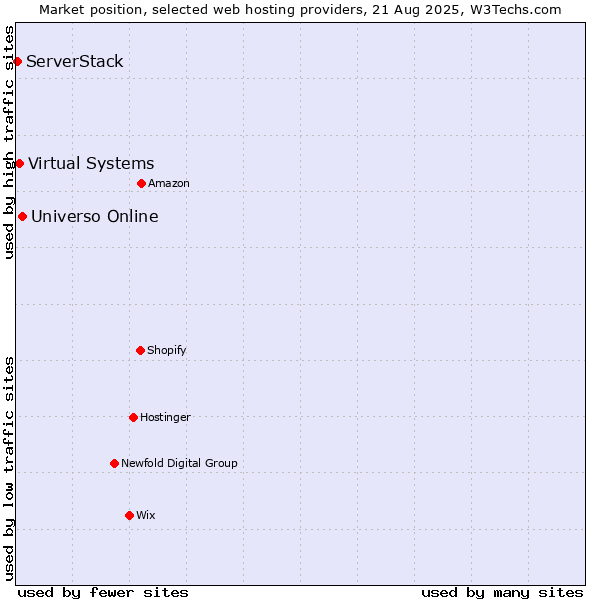
Task: Click the Amazon data point marker
Action: pyautogui.click(x=141, y=184)
